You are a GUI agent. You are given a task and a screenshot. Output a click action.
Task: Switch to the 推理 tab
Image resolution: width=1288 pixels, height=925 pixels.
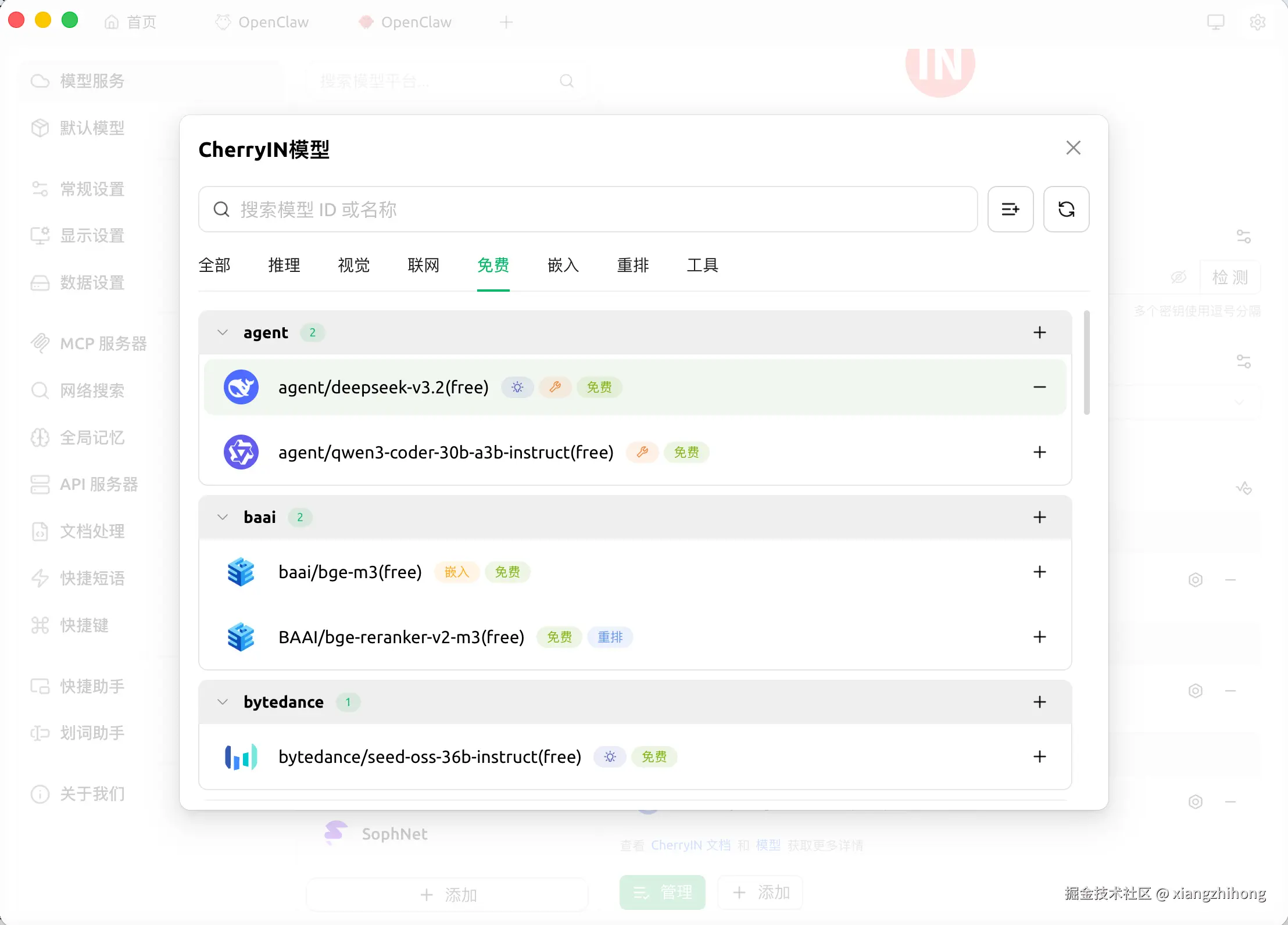tap(284, 266)
